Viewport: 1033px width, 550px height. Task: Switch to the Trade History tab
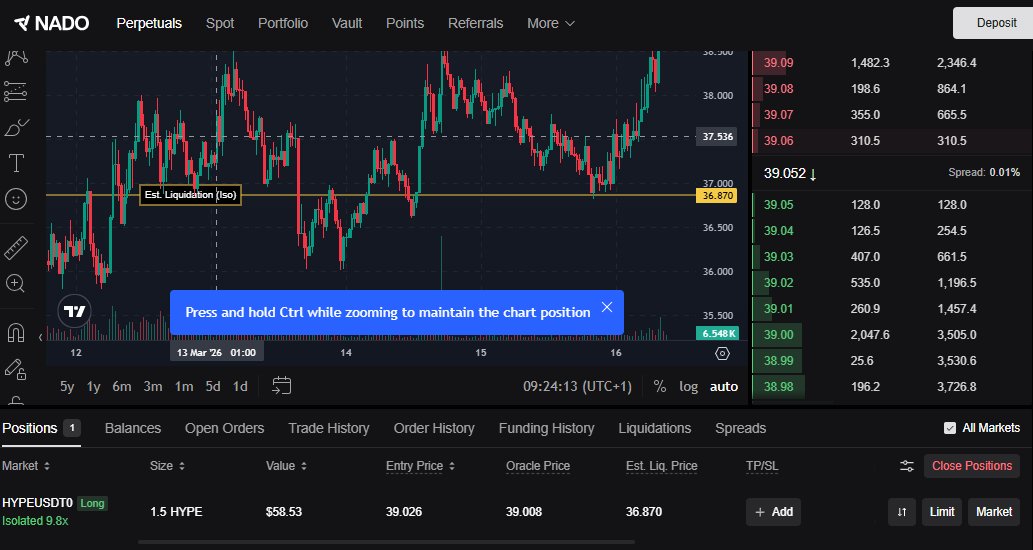pos(329,428)
